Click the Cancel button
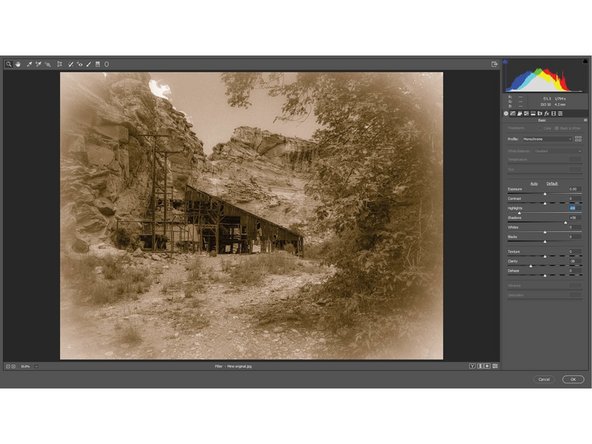Screen dimensions: 592x444 pos(544,379)
